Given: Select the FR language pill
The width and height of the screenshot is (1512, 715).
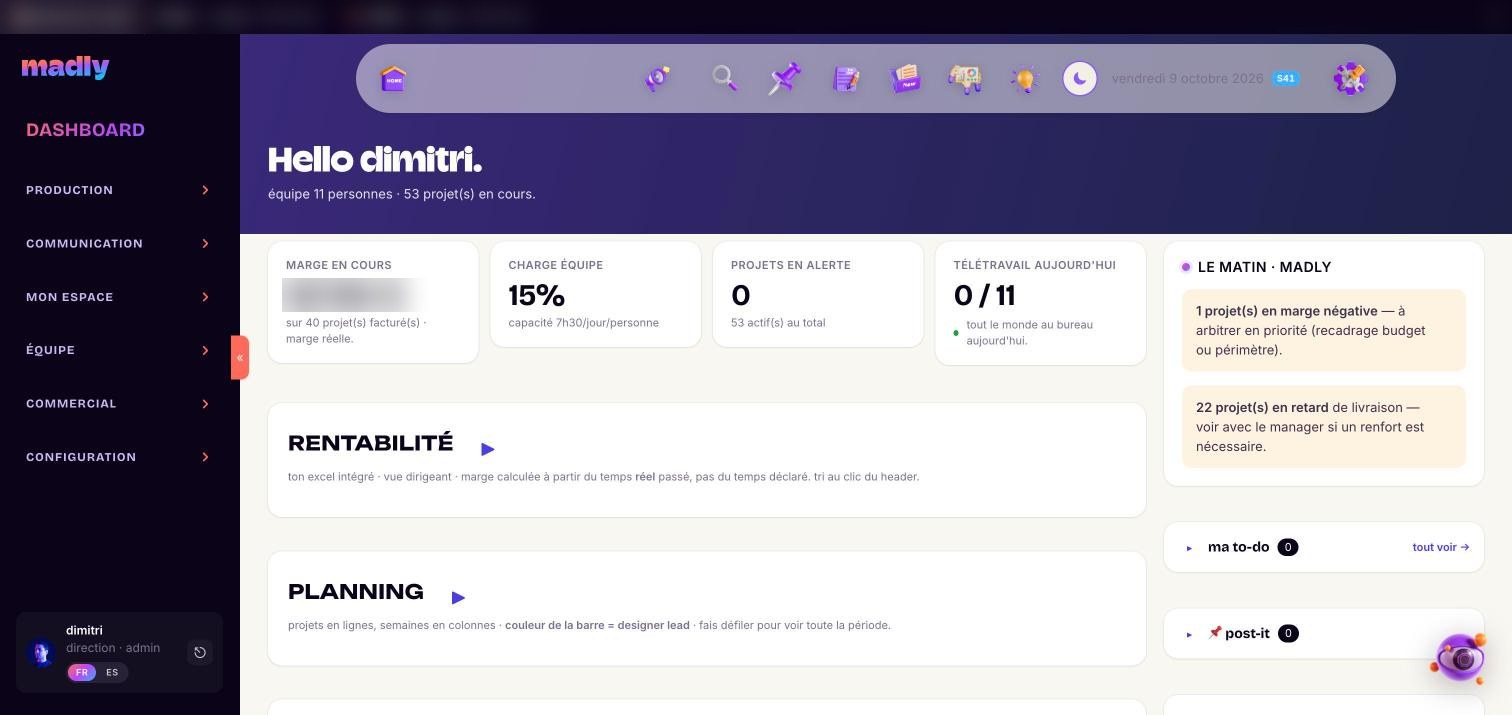Looking at the screenshot, I should point(82,672).
